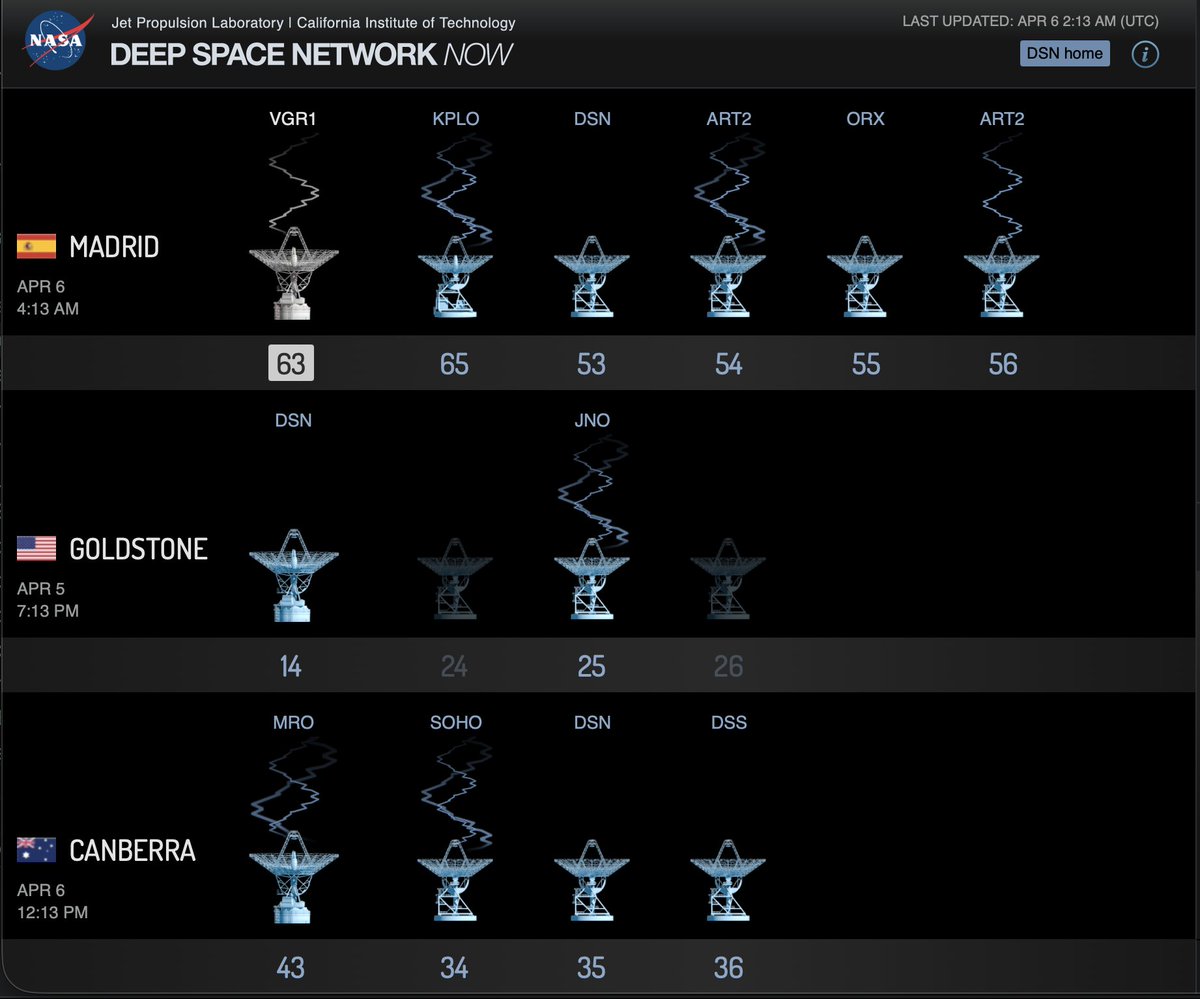Screen dimensions: 1200x999
Task: Select dimmed Goldstone dish 24
Action: click(454, 578)
